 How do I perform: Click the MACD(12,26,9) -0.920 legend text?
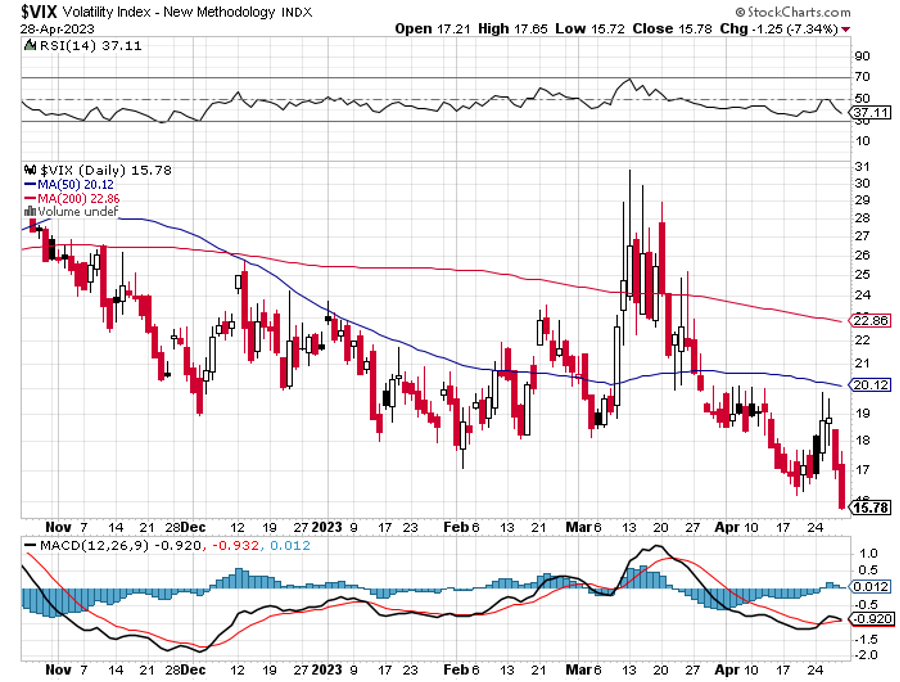[x=121, y=545]
